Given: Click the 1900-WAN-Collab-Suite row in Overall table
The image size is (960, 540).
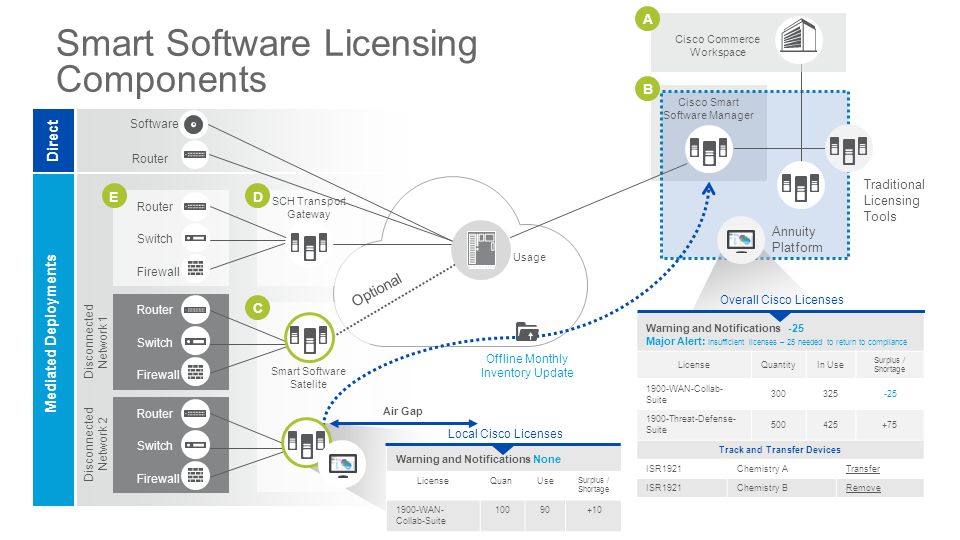Looking at the screenshot, I should 780,394.
